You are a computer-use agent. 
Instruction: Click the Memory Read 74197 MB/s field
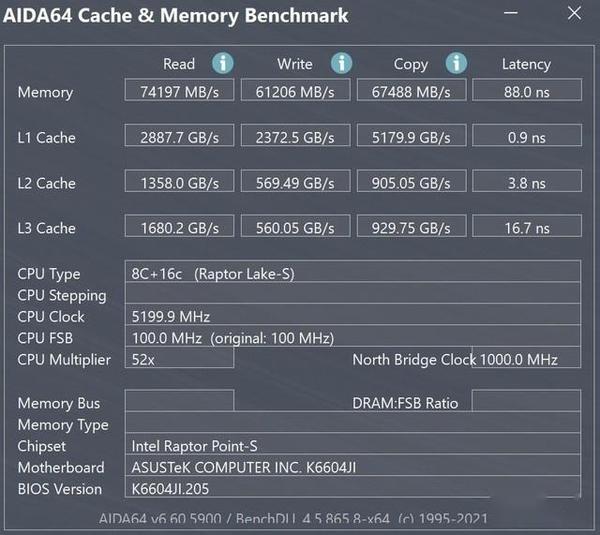tap(179, 92)
